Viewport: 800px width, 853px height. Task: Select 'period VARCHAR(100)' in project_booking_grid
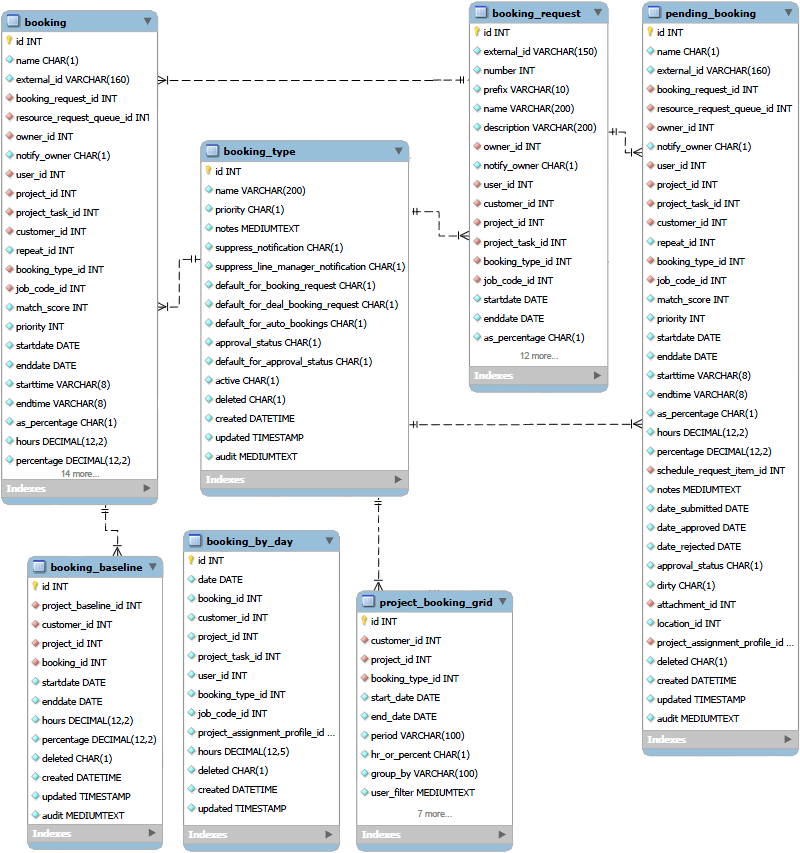tap(417, 735)
